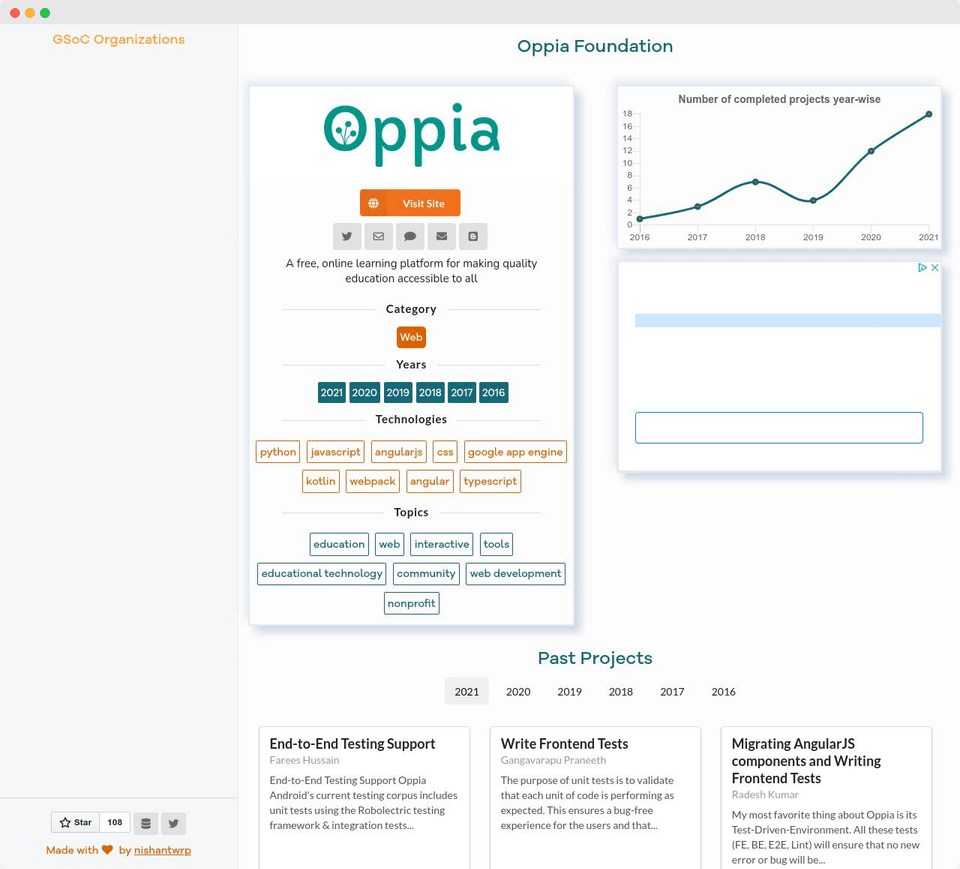Select the css technology tag

(x=445, y=452)
